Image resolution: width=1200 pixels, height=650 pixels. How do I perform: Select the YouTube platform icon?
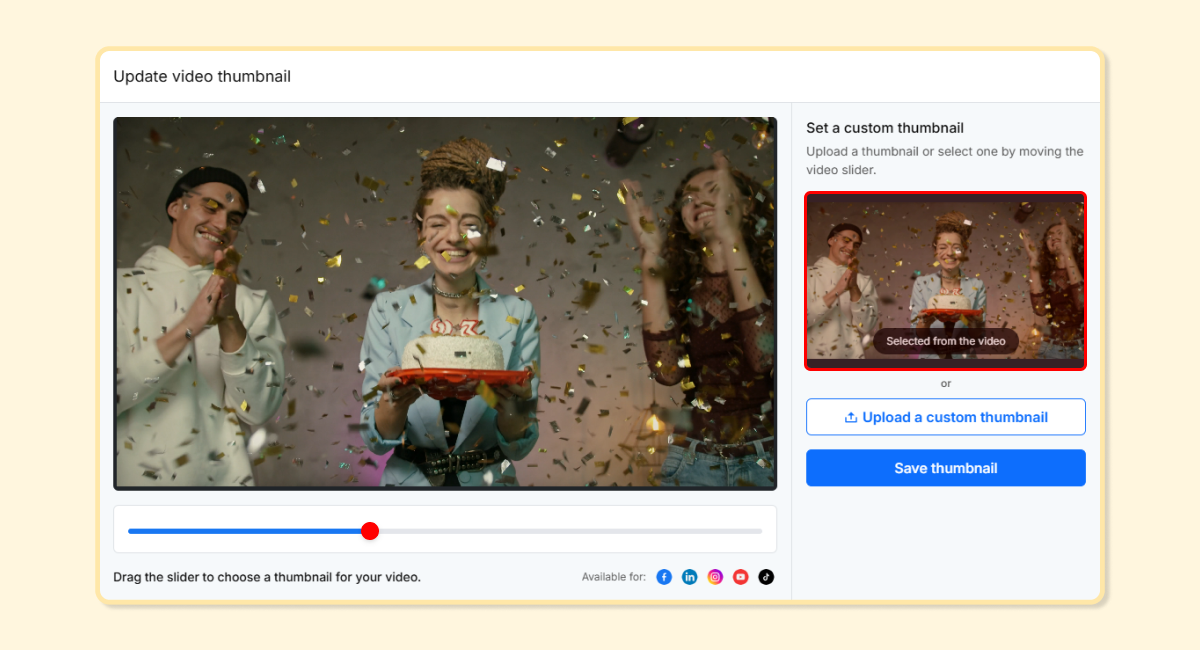tap(740, 576)
